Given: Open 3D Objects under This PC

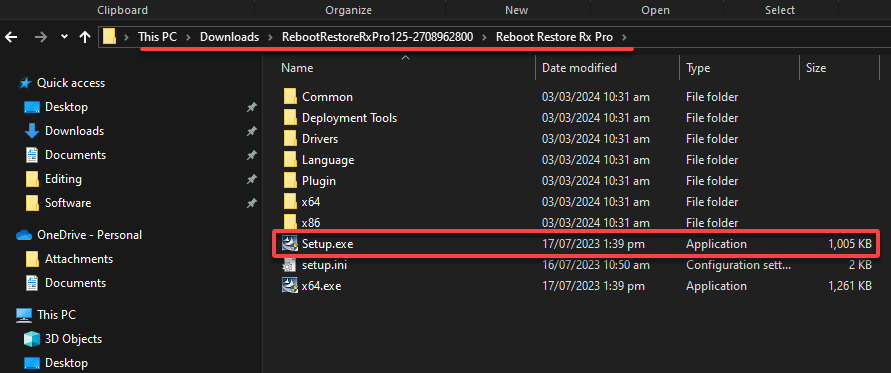Looking at the screenshot, I should (x=73, y=339).
